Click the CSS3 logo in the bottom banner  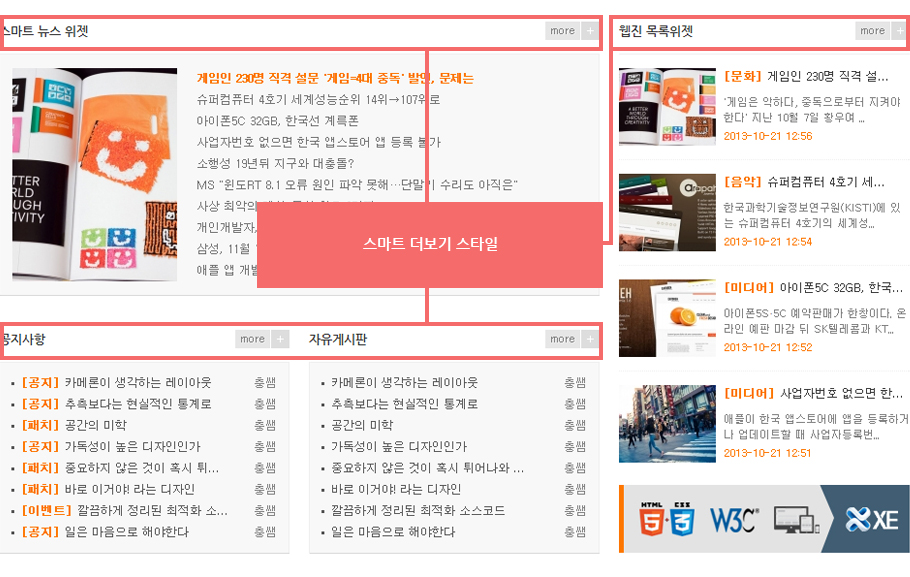(x=682, y=519)
